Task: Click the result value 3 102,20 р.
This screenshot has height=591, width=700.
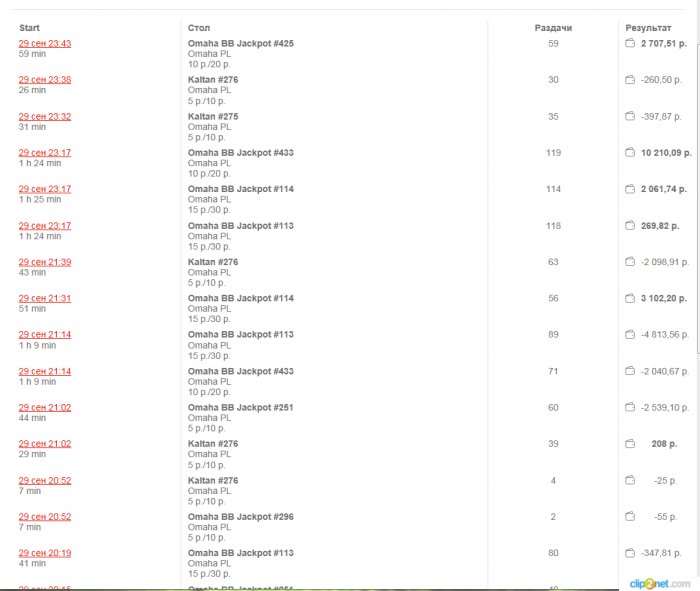Action: (664, 298)
